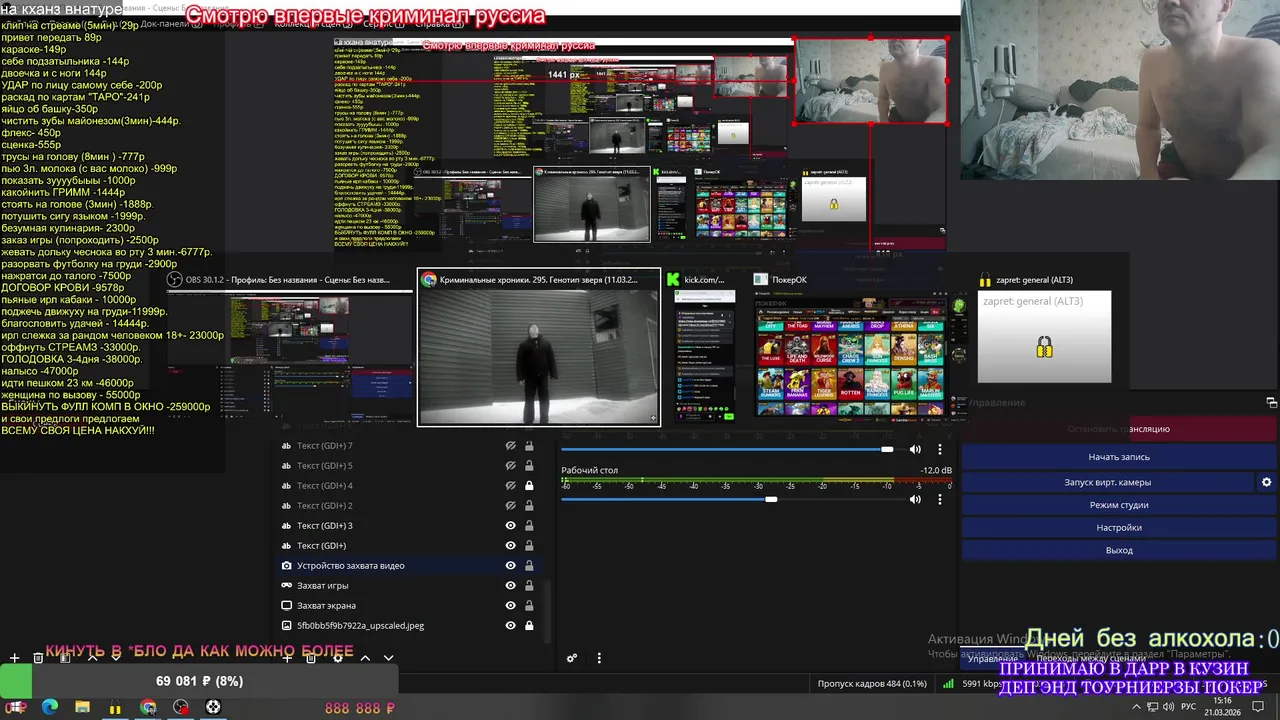The width and height of the screenshot is (1280, 720).
Task: Move selected source up with chevron
Action: [365, 658]
